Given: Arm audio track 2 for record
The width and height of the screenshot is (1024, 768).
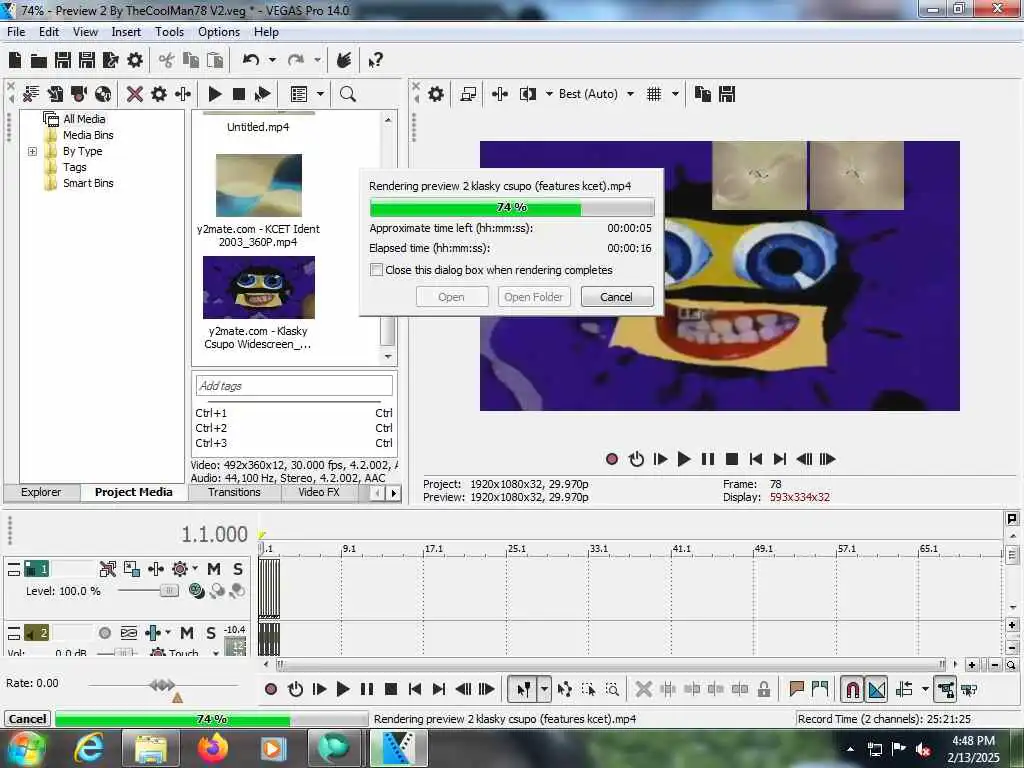Looking at the screenshot, I should pyautogui.click(x=104, y=633).
